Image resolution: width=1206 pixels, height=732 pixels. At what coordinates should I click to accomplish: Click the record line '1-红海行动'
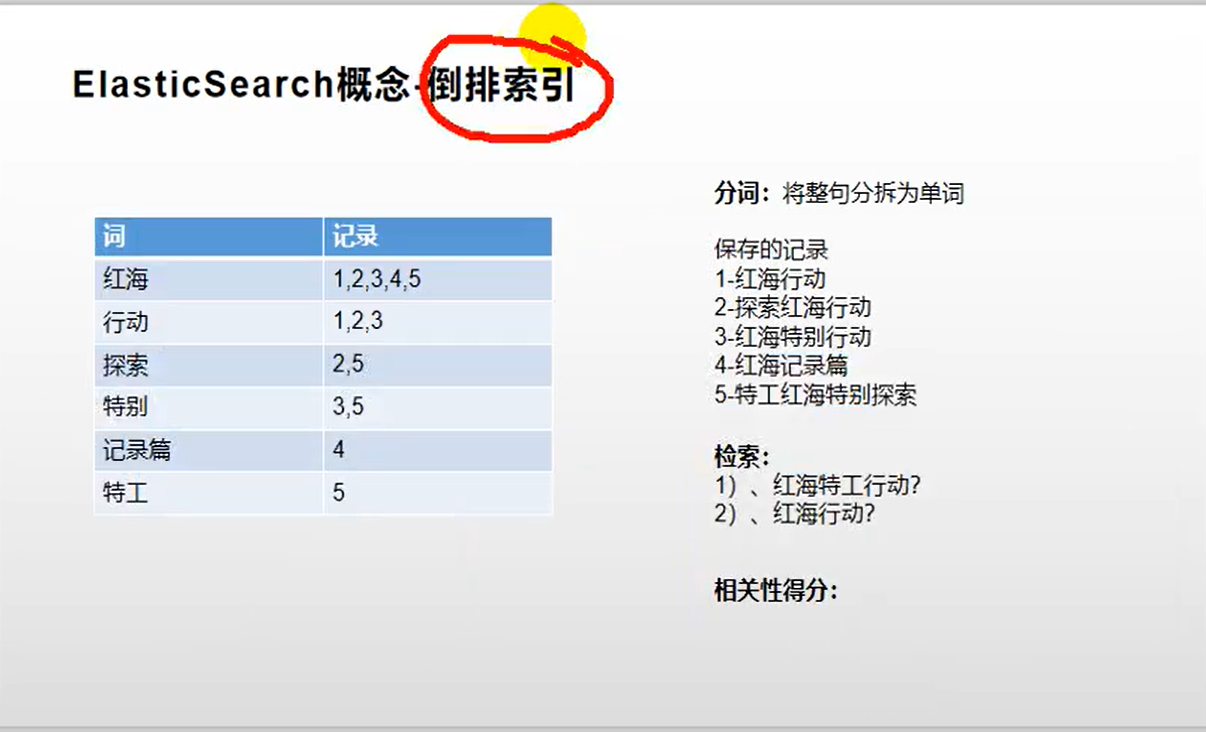coord(769,278)
